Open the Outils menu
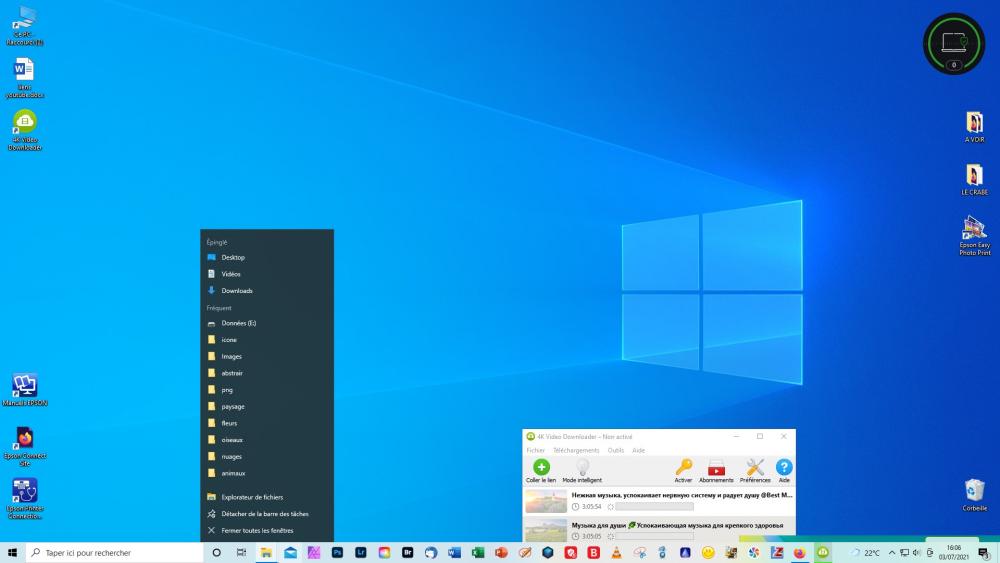1000x563 pixels. 615,450
